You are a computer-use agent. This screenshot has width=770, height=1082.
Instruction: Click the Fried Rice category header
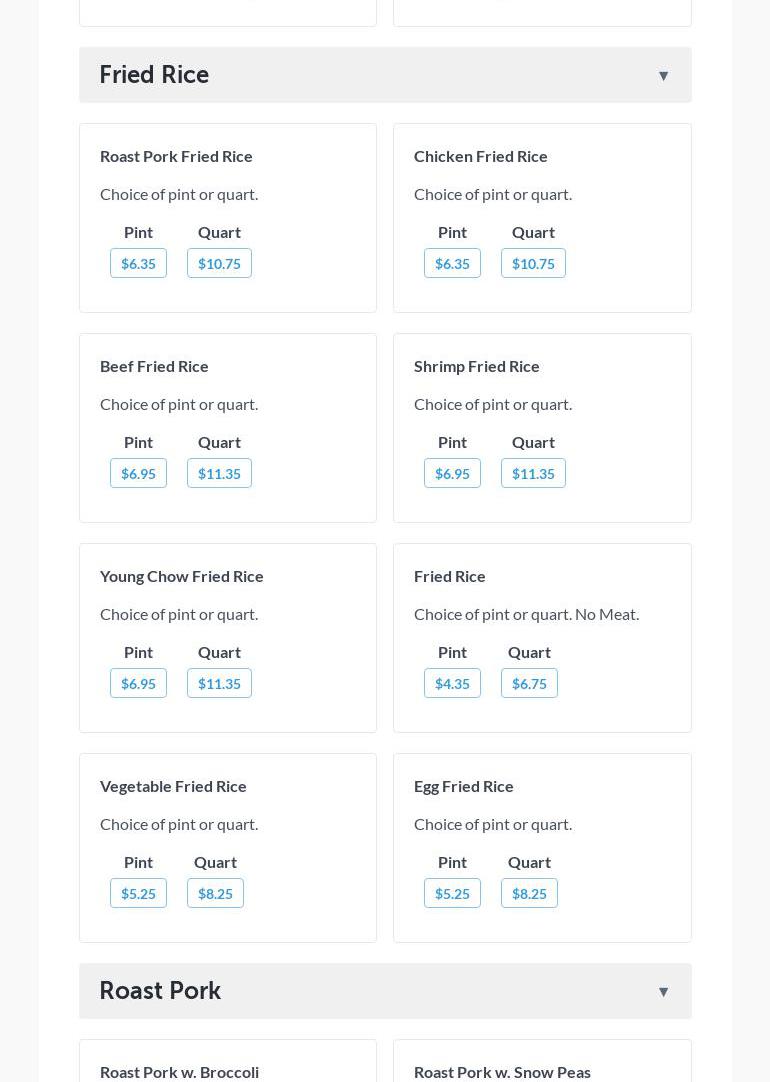154,75
